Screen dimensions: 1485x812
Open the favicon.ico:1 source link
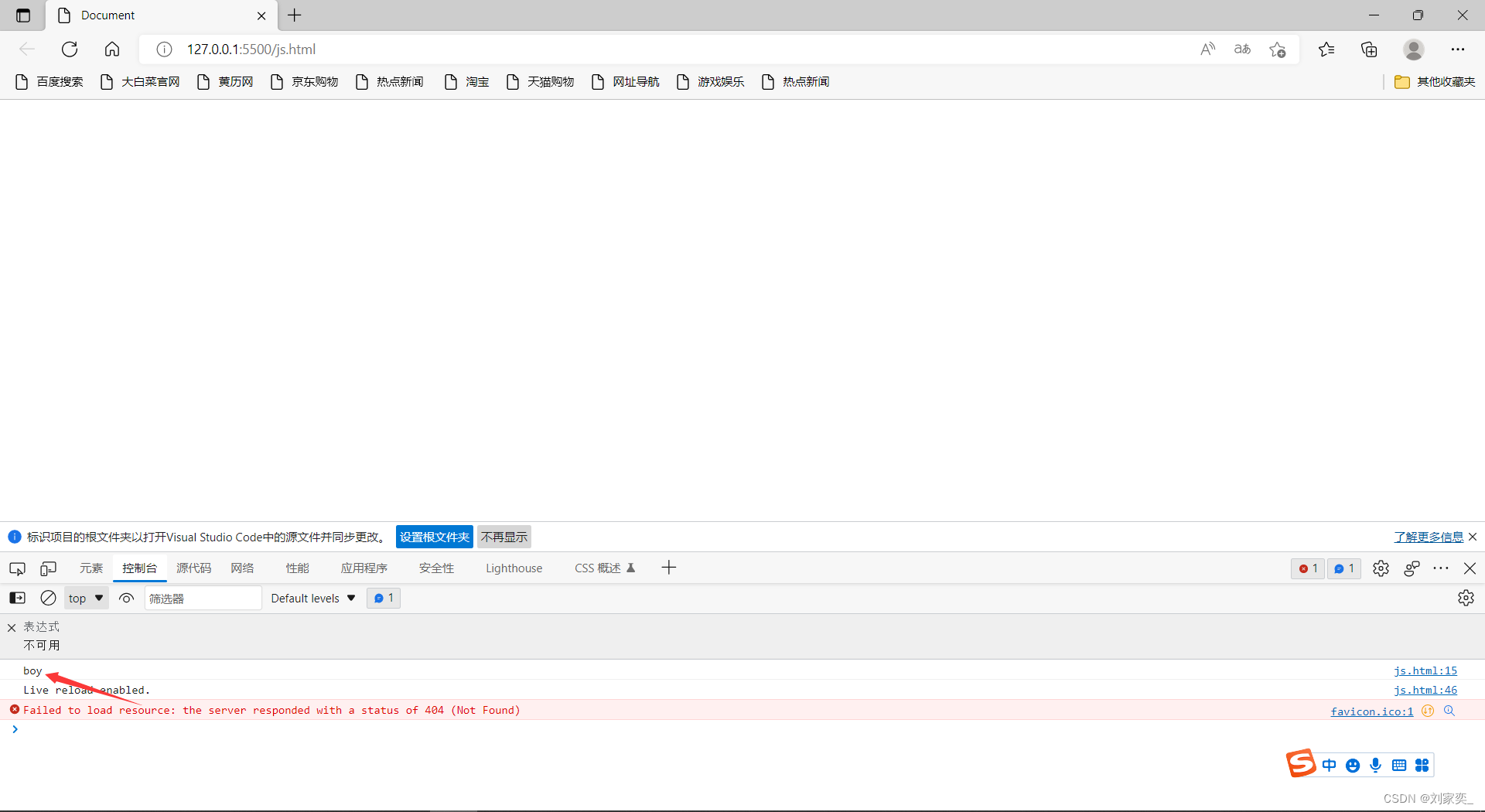(1372, 711)
